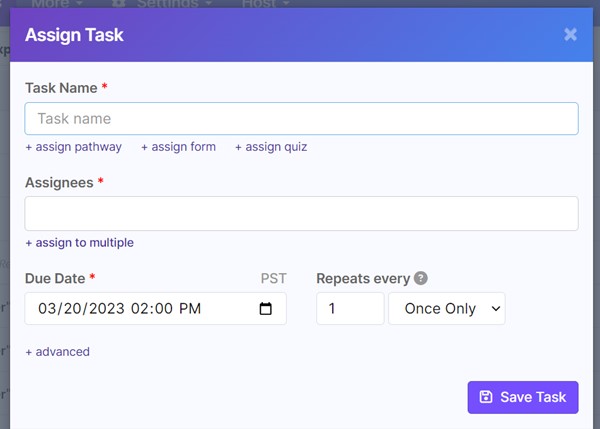Expand the advanced options
Screen dimensions: 600x429
click(x=57, y=351)
